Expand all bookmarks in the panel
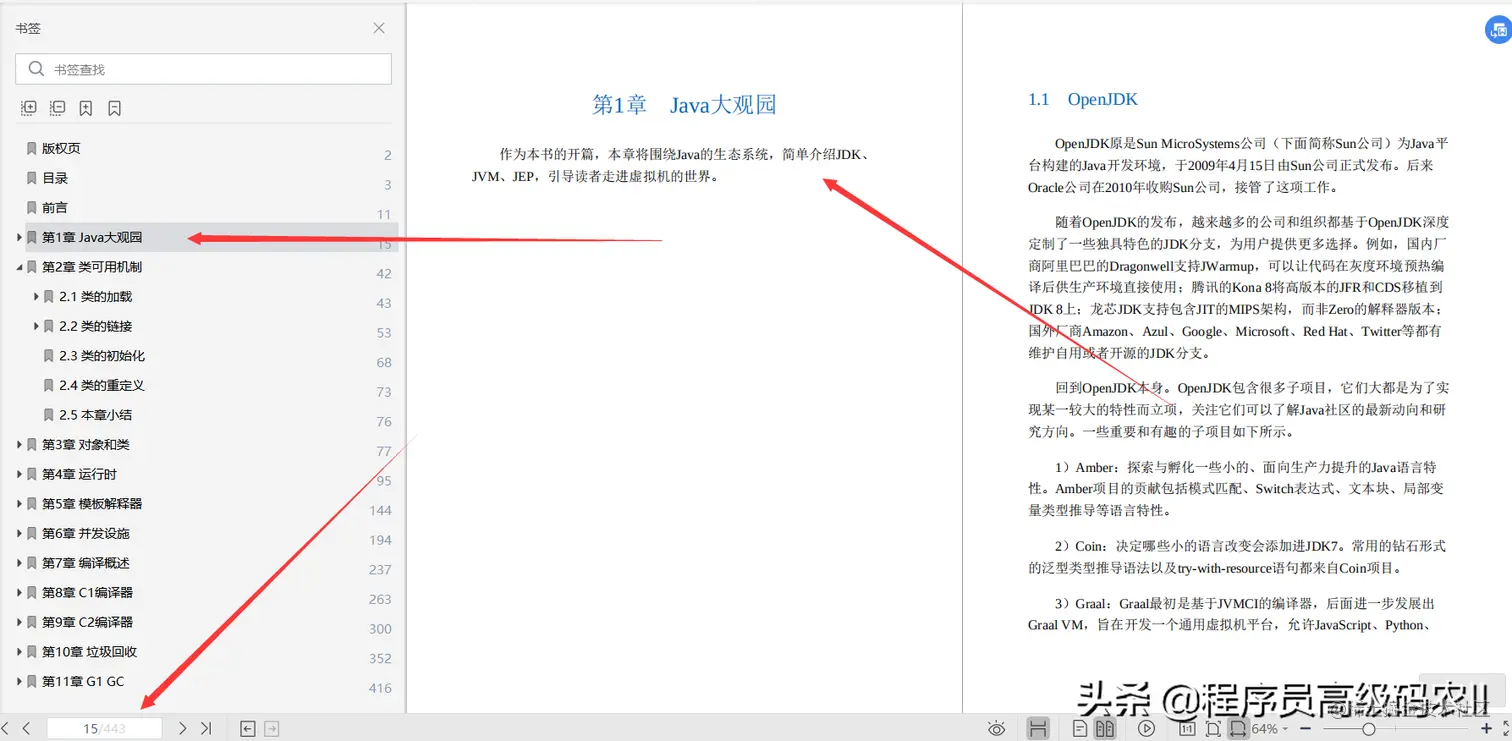Image resolution: width=1512 pixels, height=741 pixels. click(28, 107)
